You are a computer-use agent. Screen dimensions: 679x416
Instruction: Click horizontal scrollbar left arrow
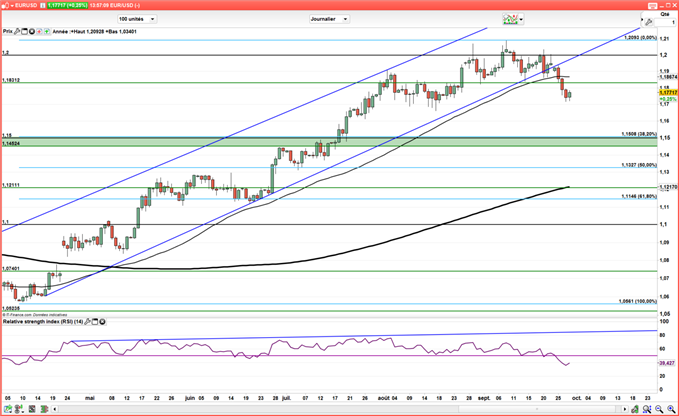(55, 409)
